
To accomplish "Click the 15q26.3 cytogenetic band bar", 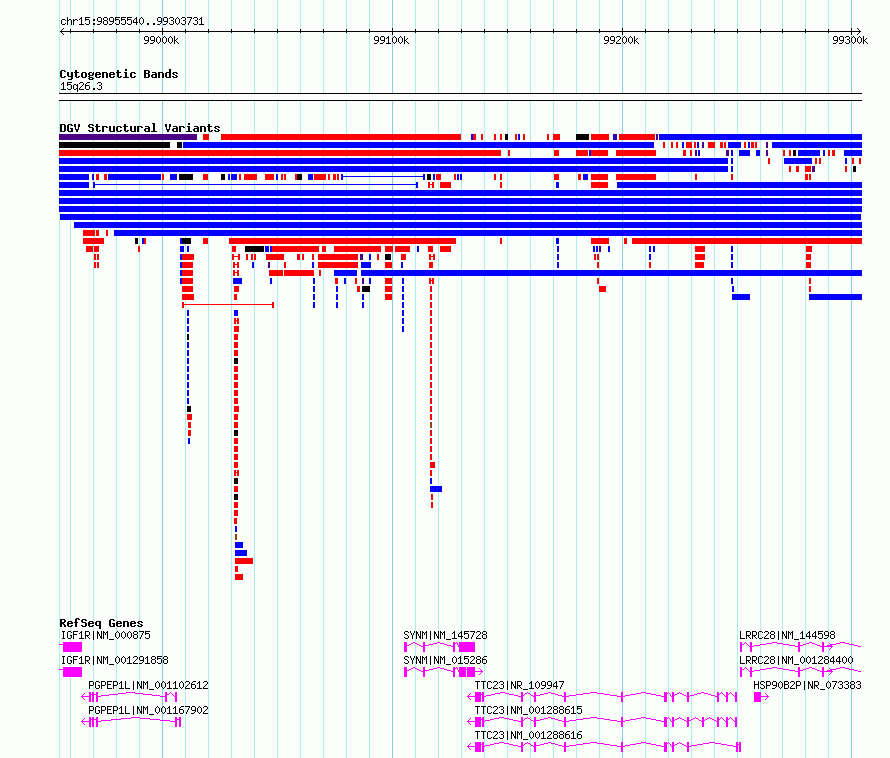I will [460, 97].
